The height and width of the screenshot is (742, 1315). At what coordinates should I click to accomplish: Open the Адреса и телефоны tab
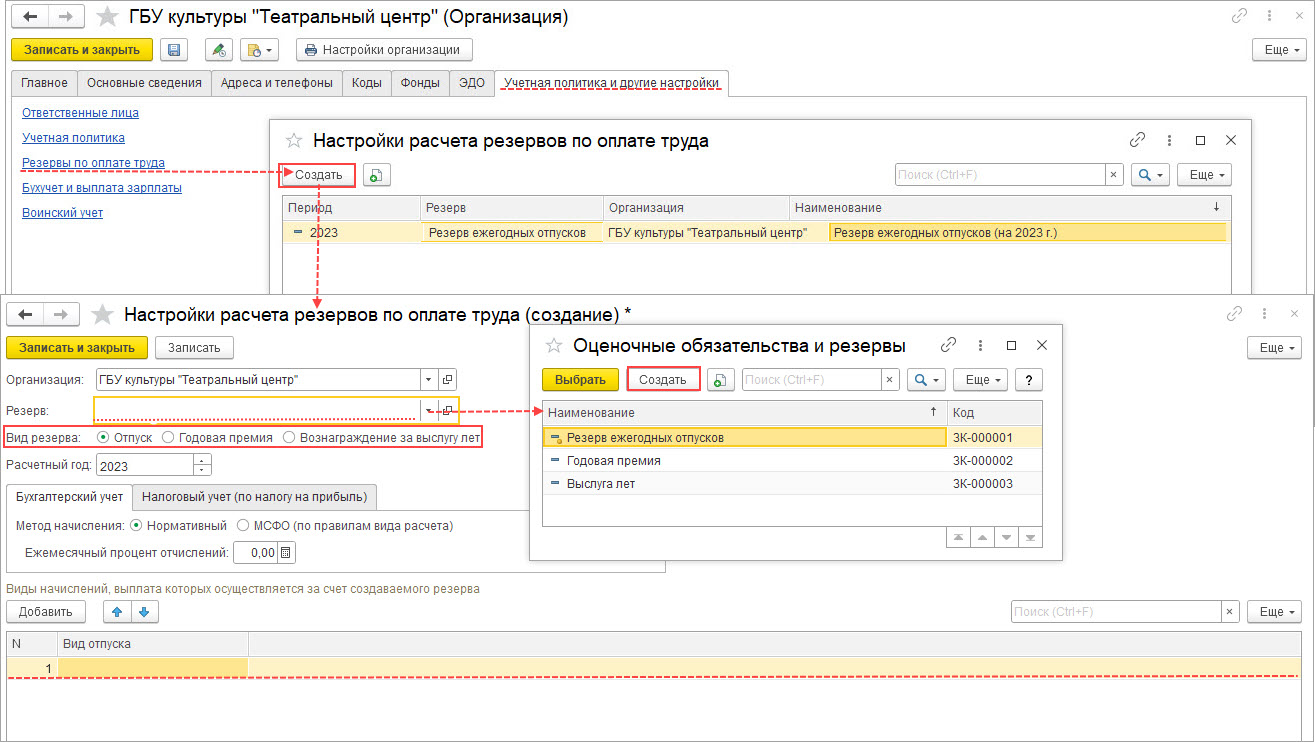pos(277,83)
